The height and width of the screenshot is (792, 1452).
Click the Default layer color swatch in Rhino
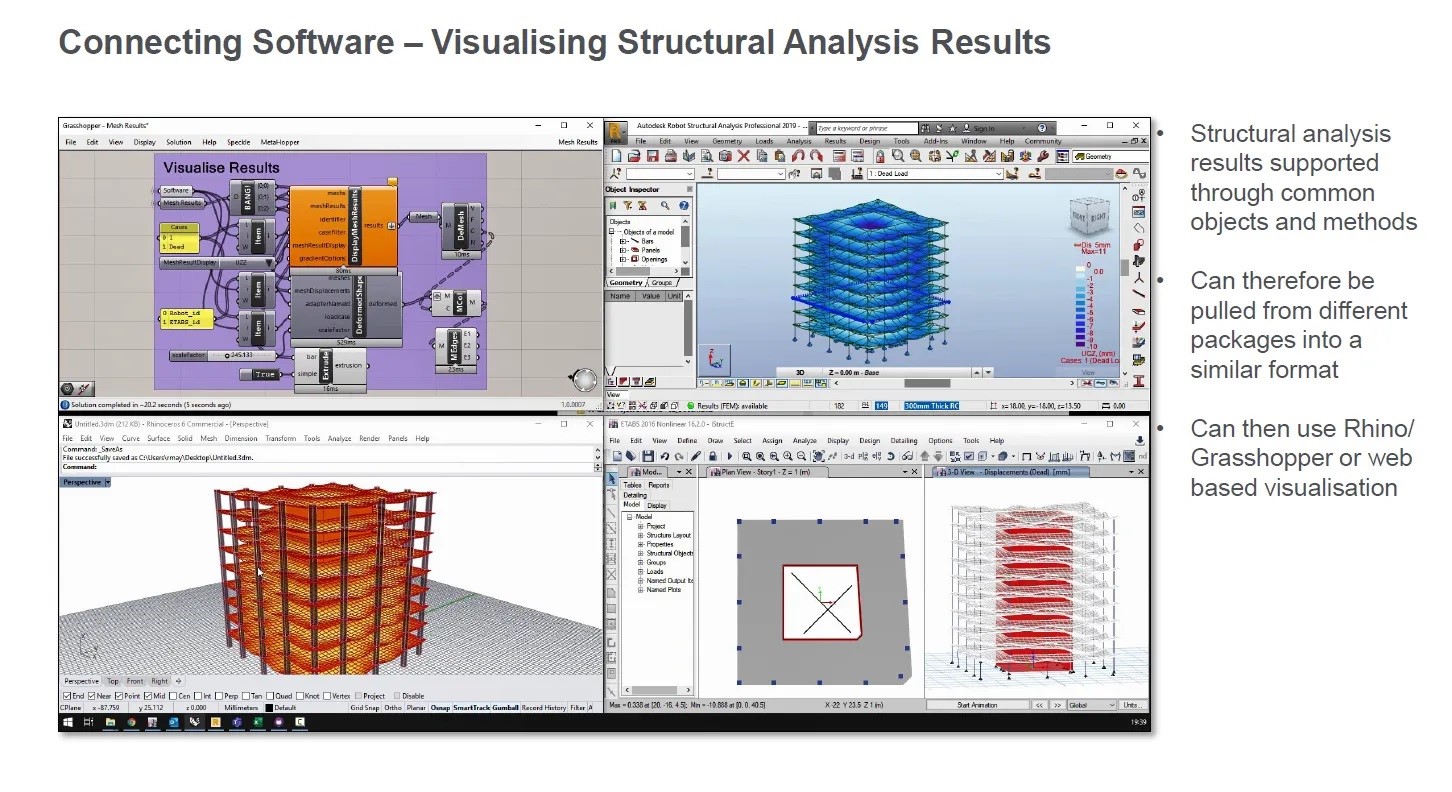tap(269, 708)
